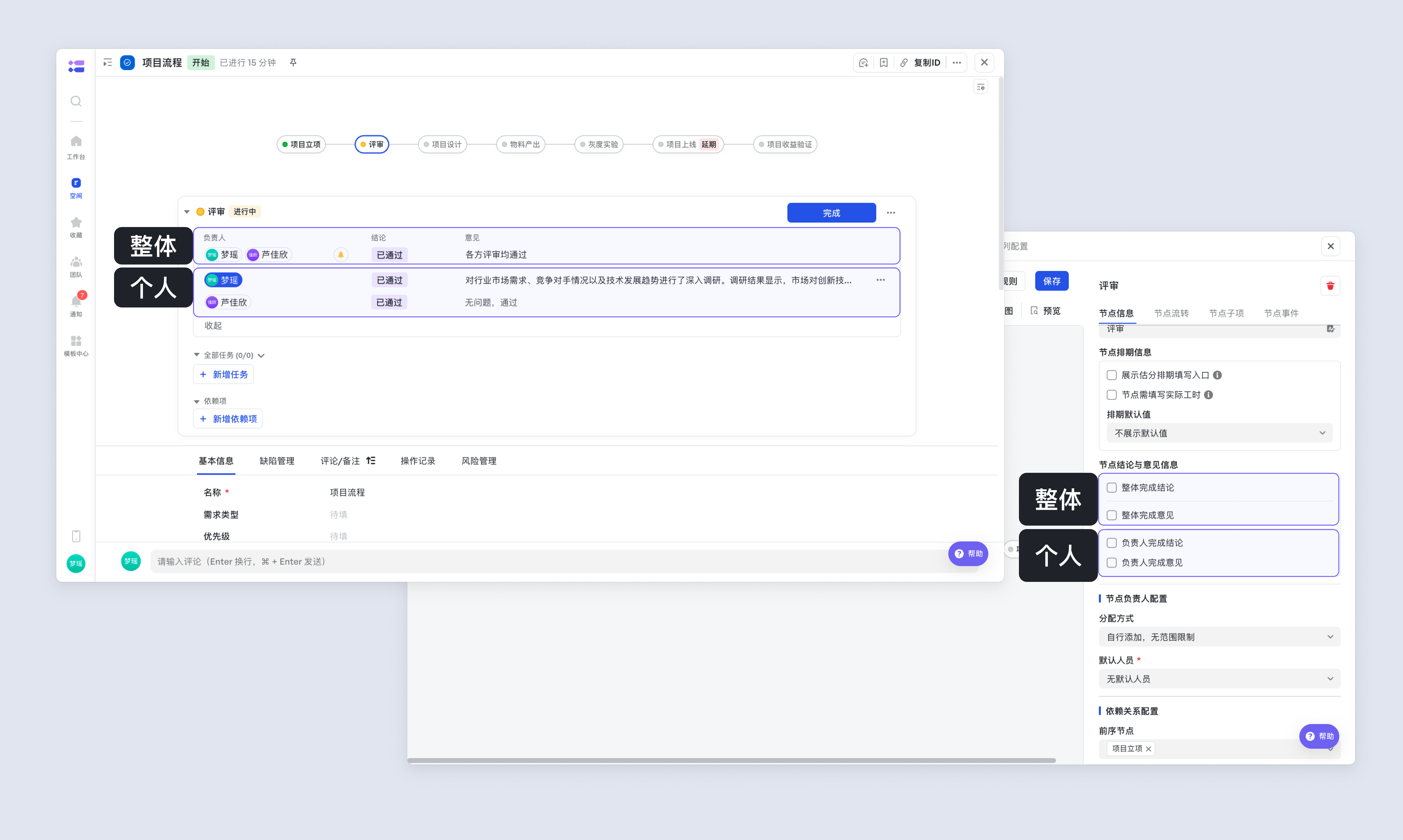Screen dimensions: 1403x840
Task: Pin the 项目流程 work item
Action: coord(293,63)
